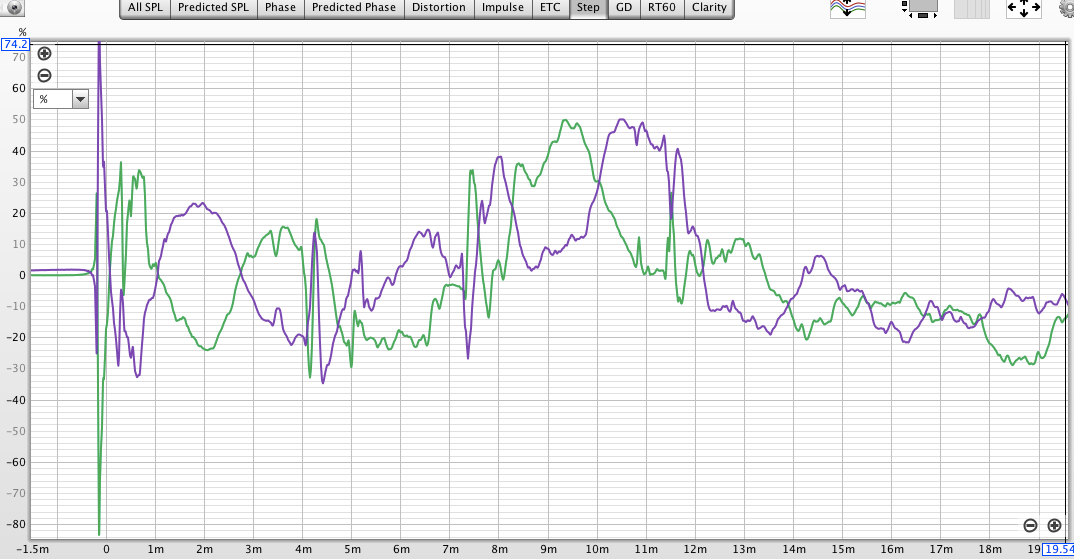The height and width of the screenshot is (559, 1074).
Task: Click the fit graph limits arrows icon
Action: point(1023,9)
